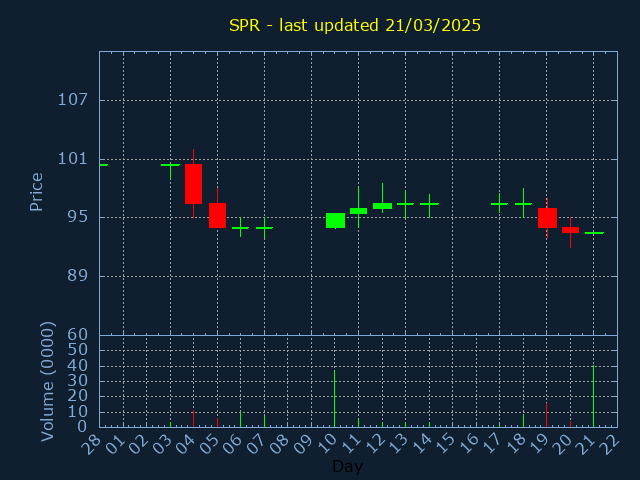The image size is (640, 480).
Task: Click the day axis label 09
Action: click(304, 444)
